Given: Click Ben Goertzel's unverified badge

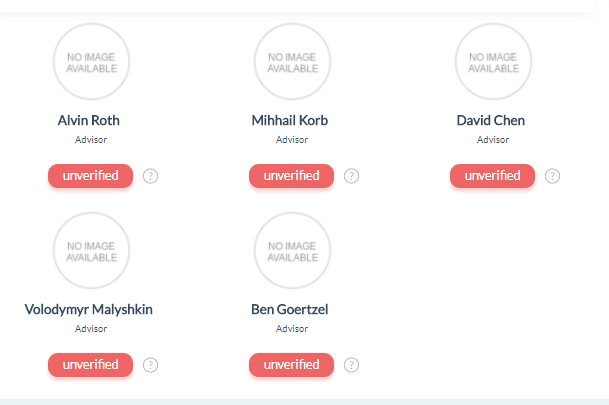Looking at the screenshot, I should tap(291, 365).
